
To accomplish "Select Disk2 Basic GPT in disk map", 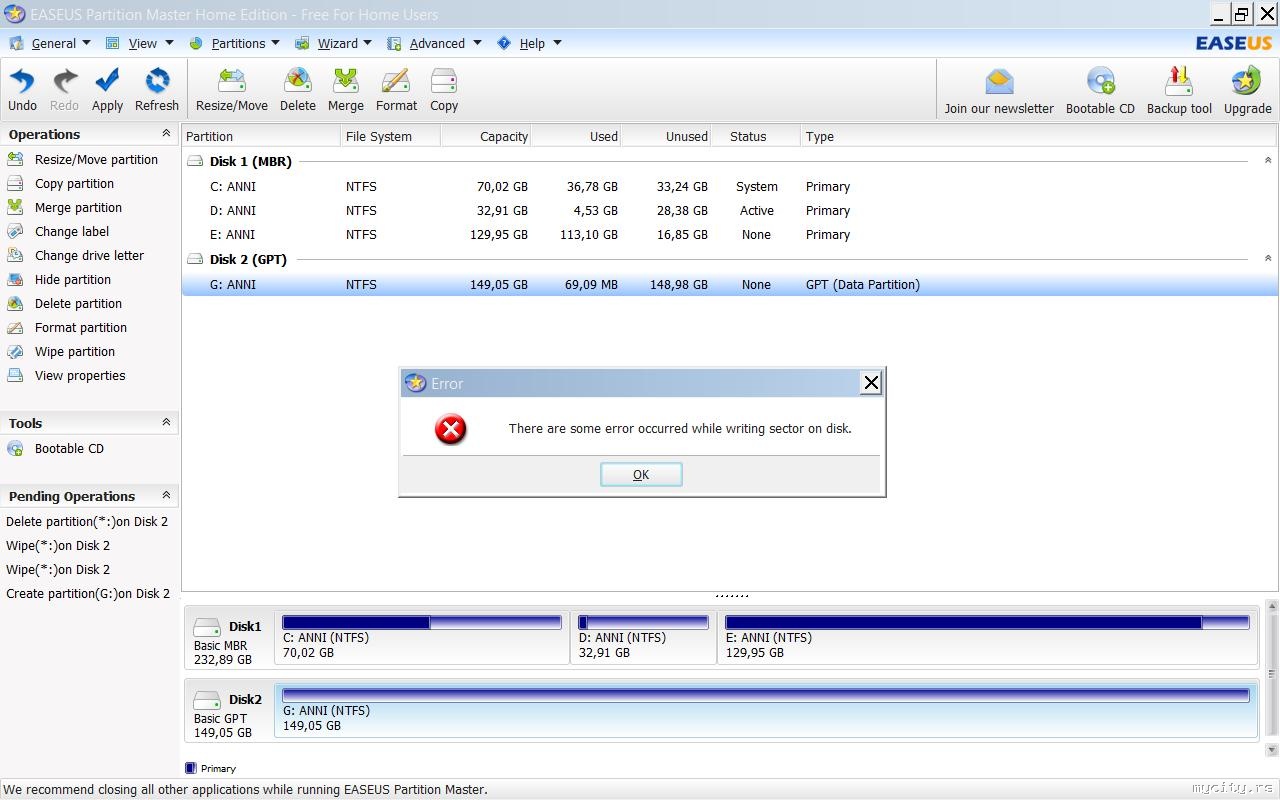I will click(228, 711).
